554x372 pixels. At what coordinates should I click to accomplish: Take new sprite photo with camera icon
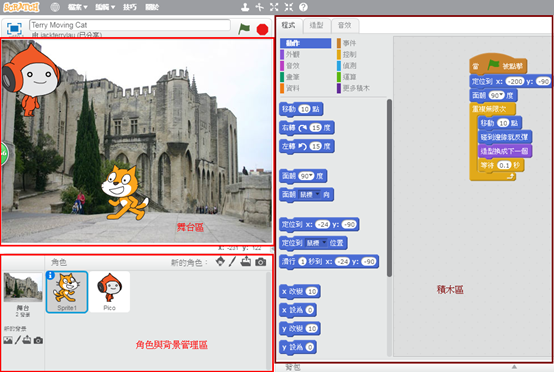pyautogui.click(x=261, y=262)
